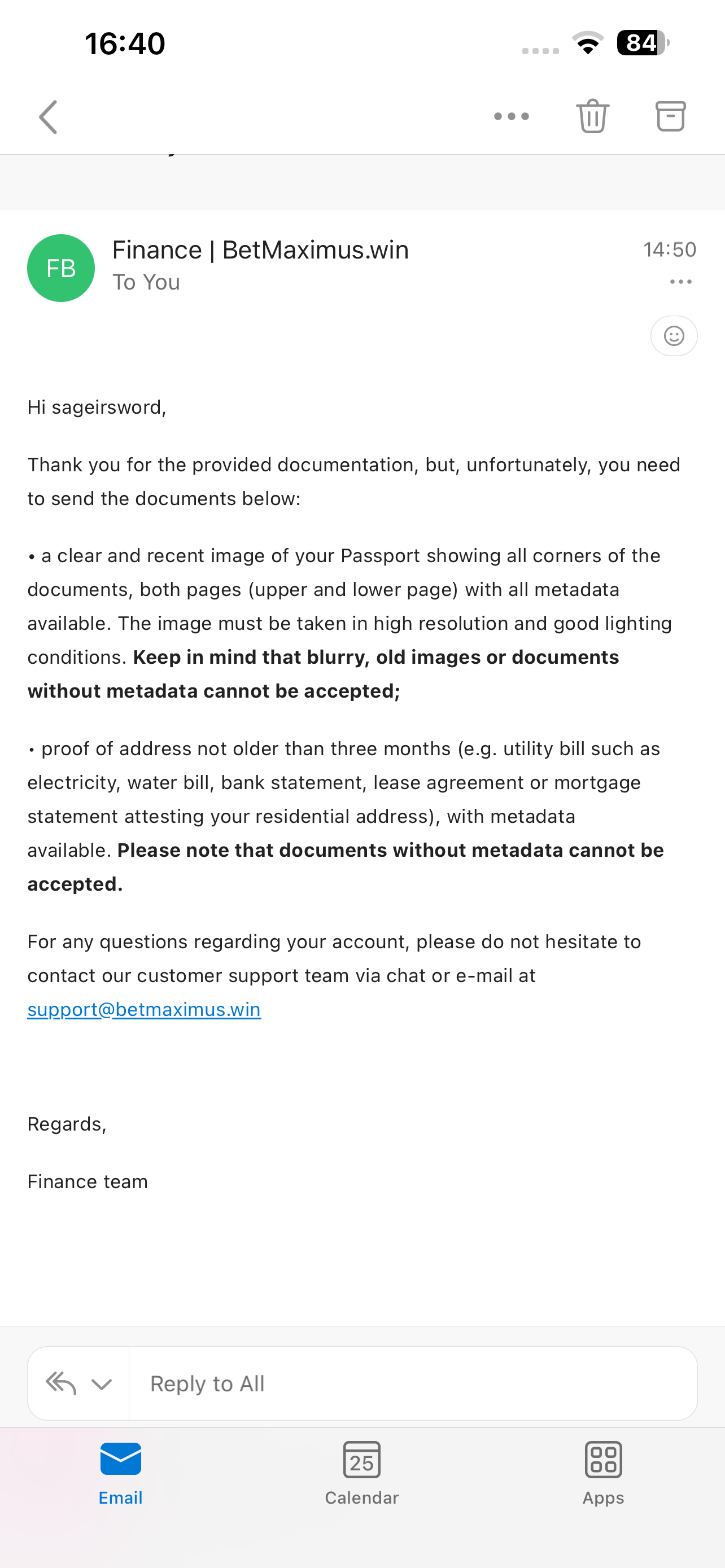Screen dimensions: 725x1568
Task: Expand recipients by tapping To You
Action: point(146,282)
